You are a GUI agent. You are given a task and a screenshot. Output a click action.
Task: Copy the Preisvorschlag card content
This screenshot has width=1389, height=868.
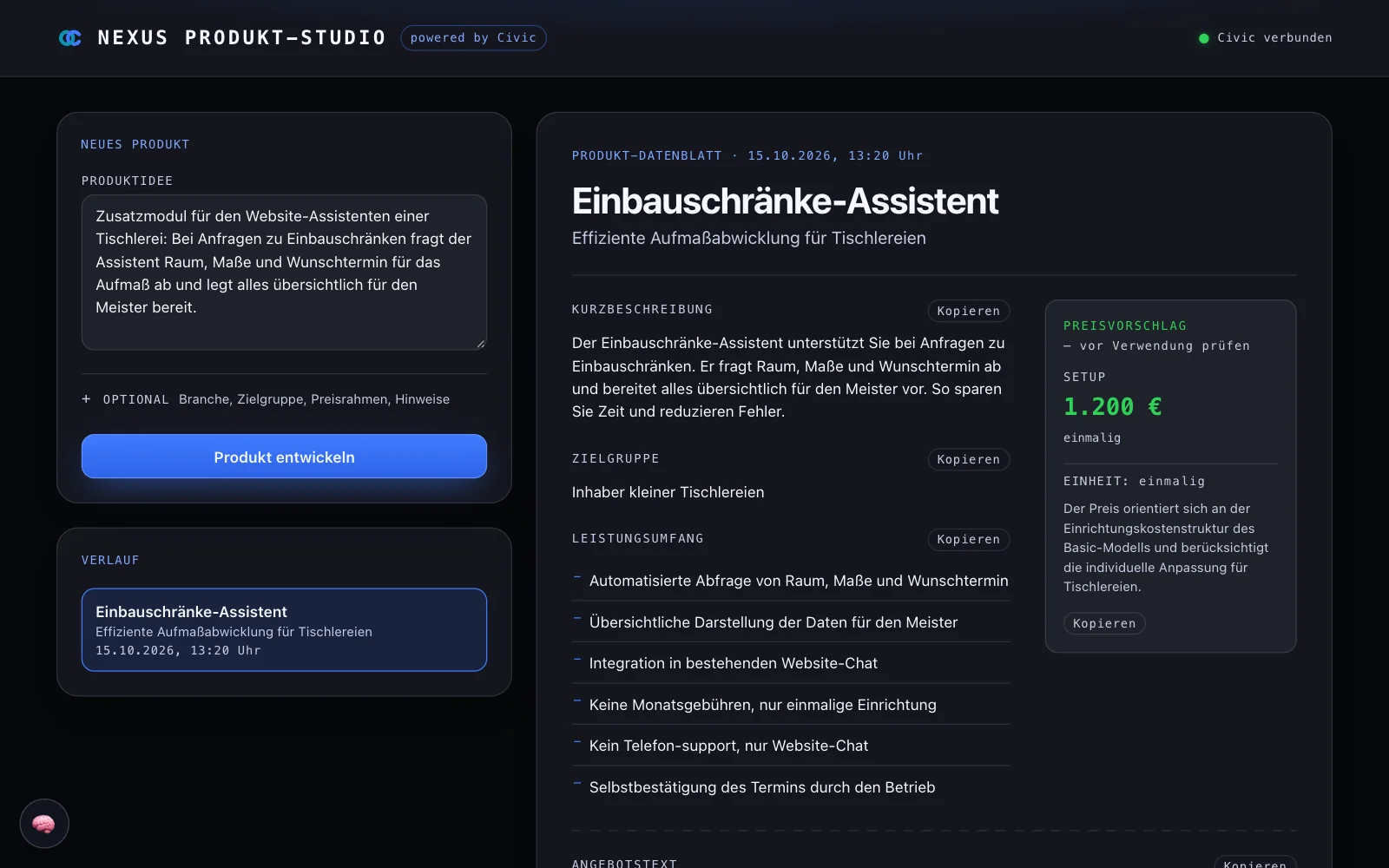click(x=1104, y=623)
